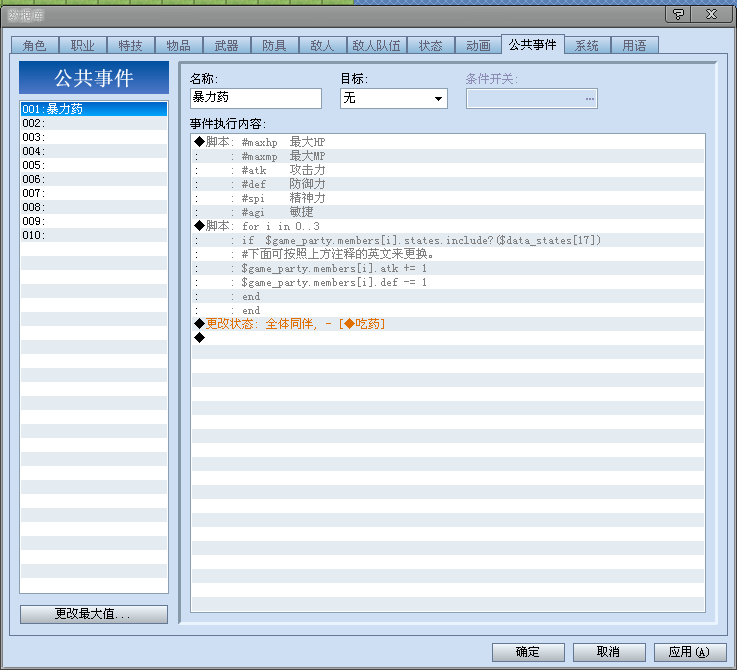This screenshot has height=670, width=737.
Task: Select empty event slot 009
Action: point(94,221)
